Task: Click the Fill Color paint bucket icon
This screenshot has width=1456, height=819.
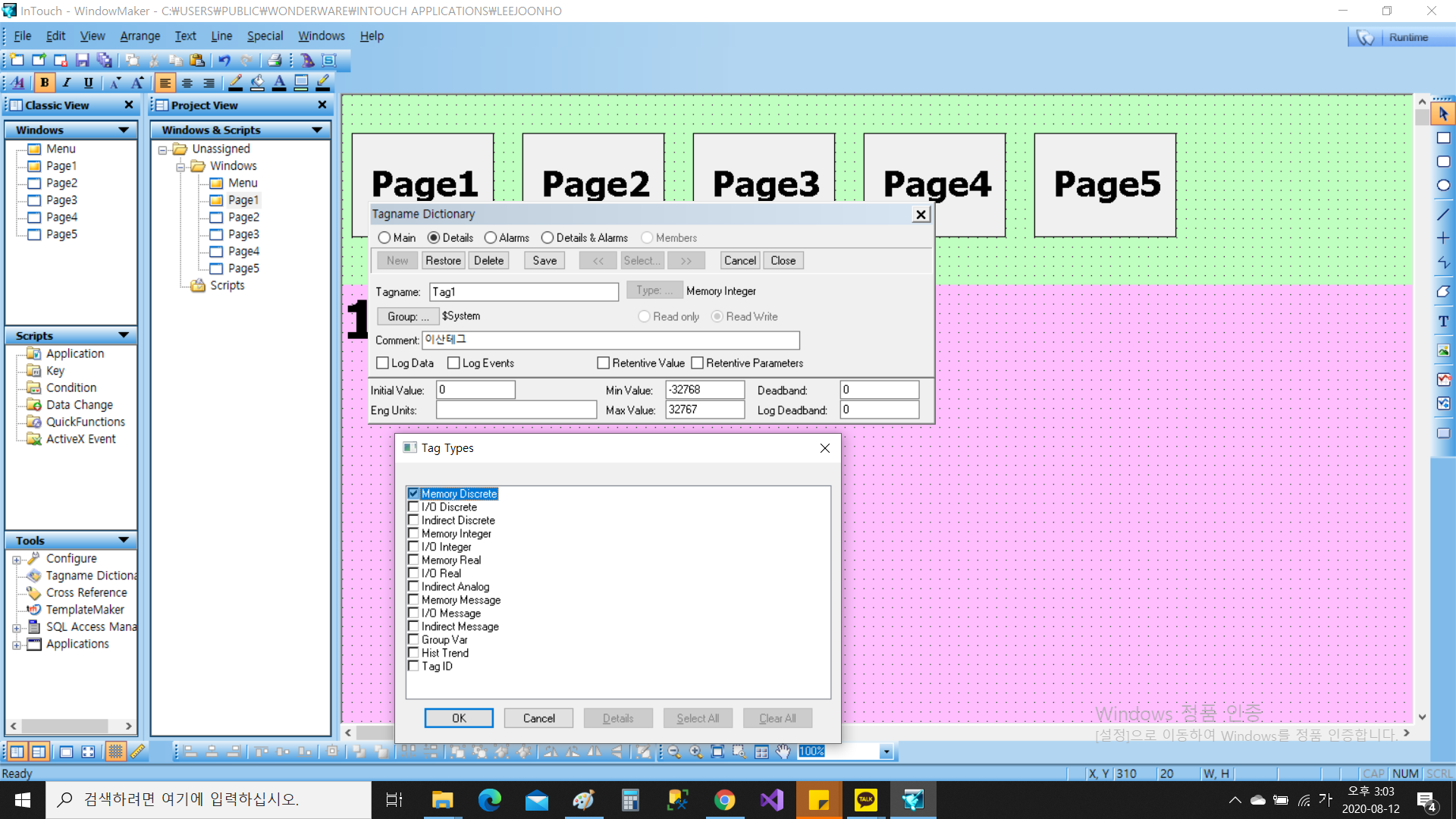Action: click(258, 83)
